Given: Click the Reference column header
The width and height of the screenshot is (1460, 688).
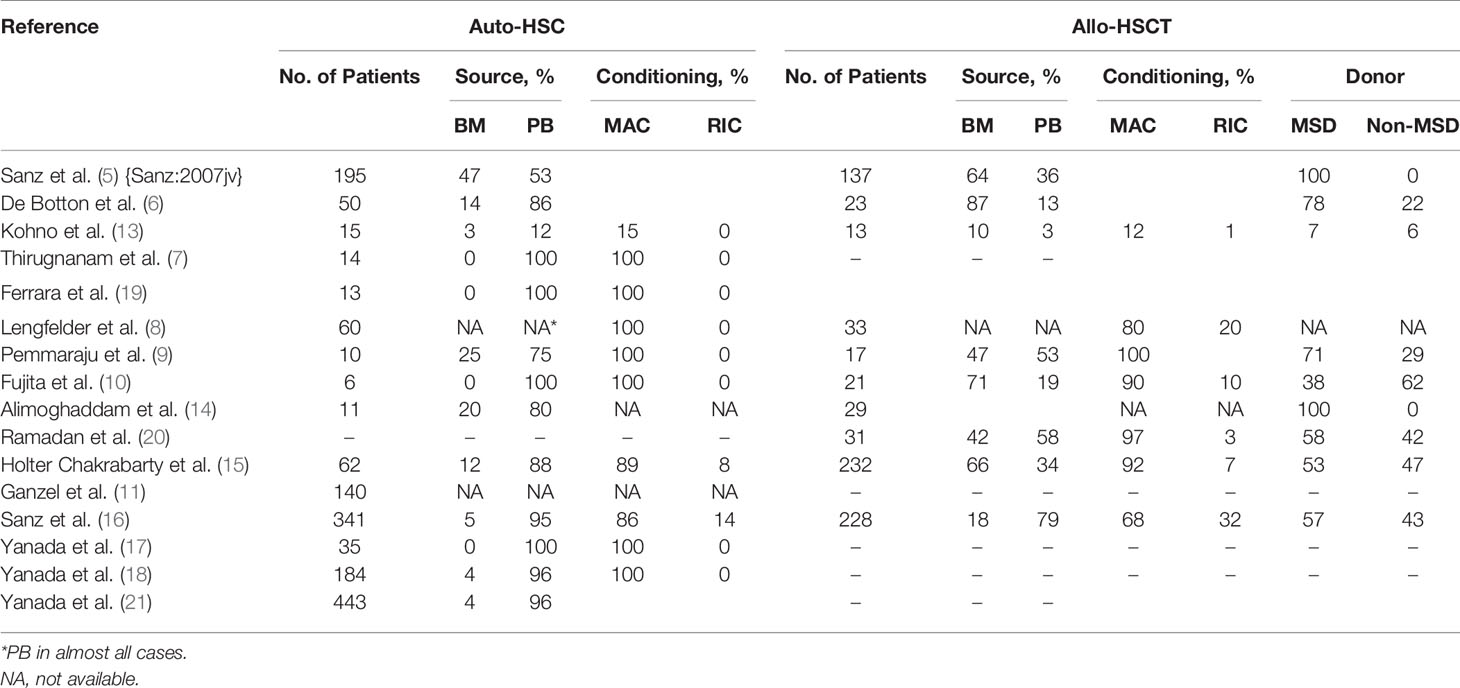Looking at the screenshot, I should 50,28.
